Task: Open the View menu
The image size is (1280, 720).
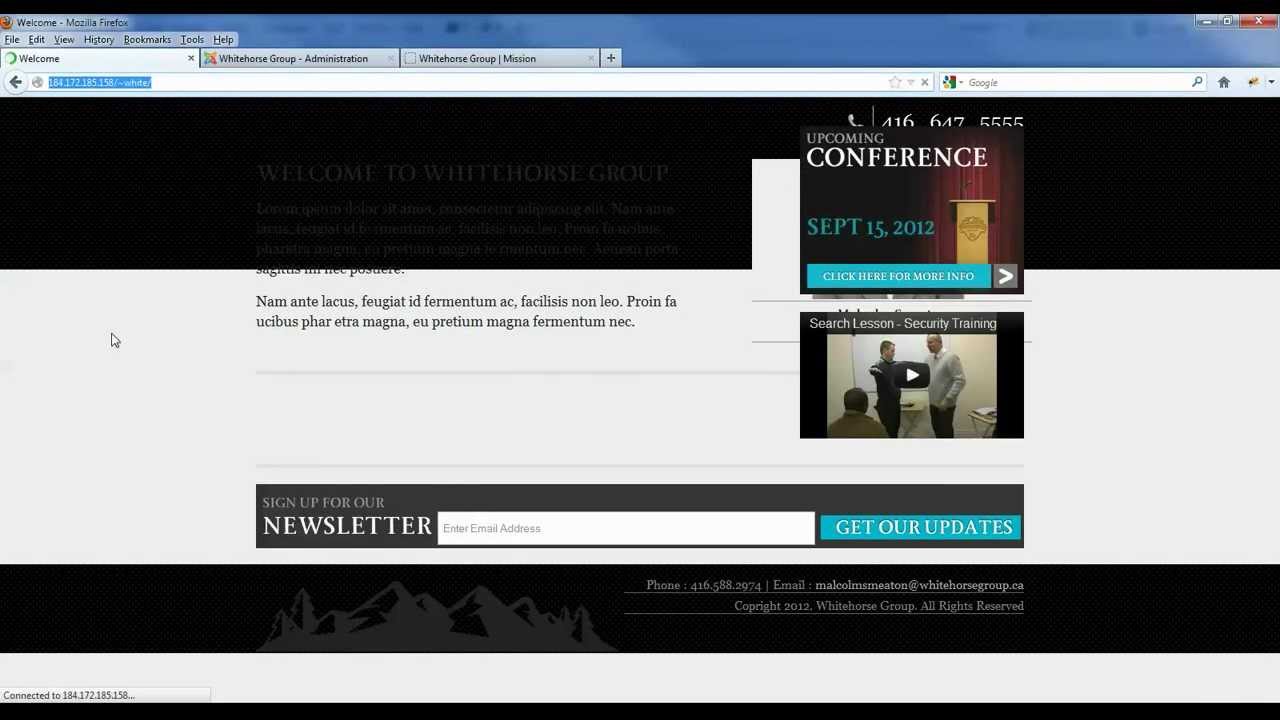Action: 64,40
